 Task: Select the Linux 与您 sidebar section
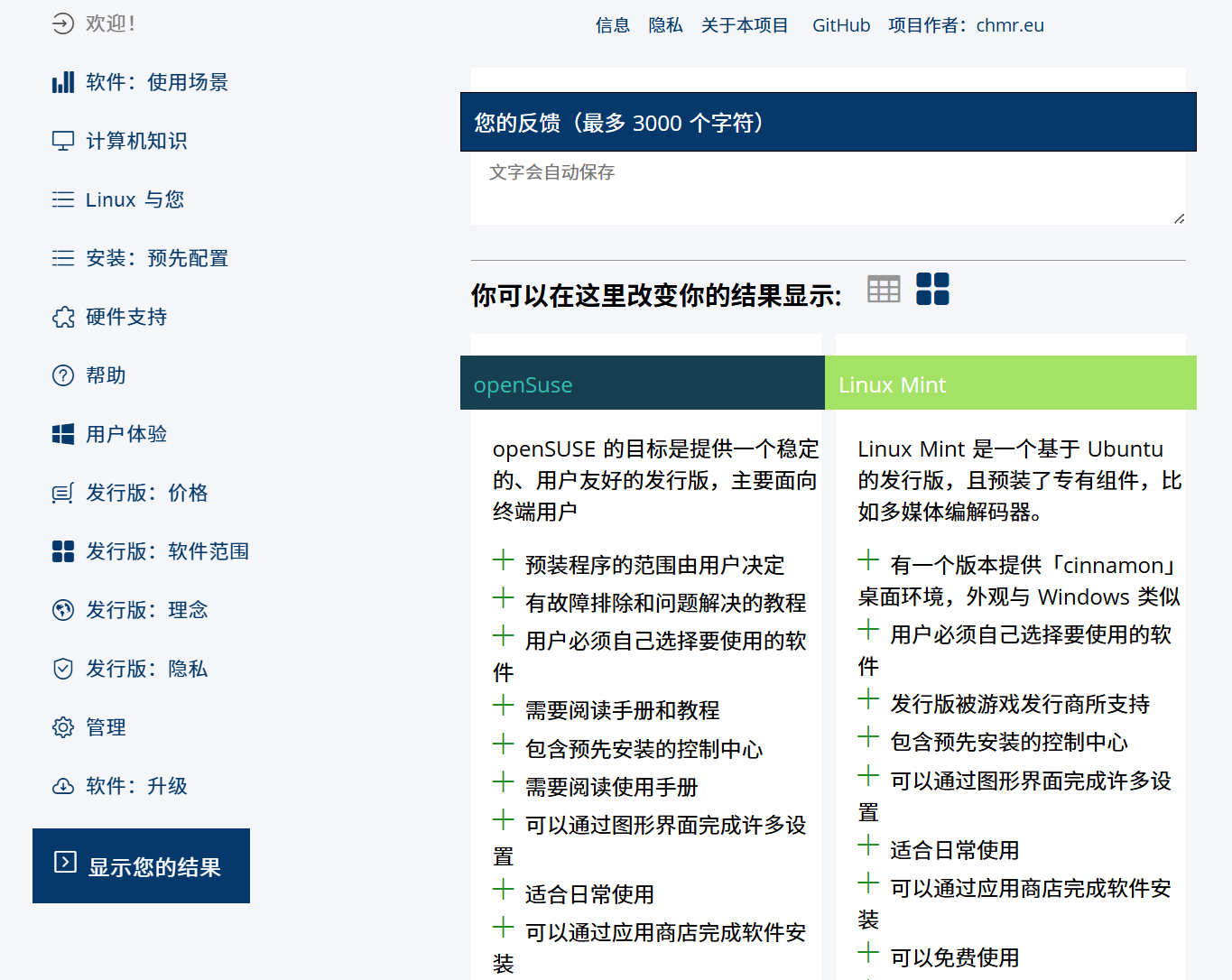pos(134,199)
